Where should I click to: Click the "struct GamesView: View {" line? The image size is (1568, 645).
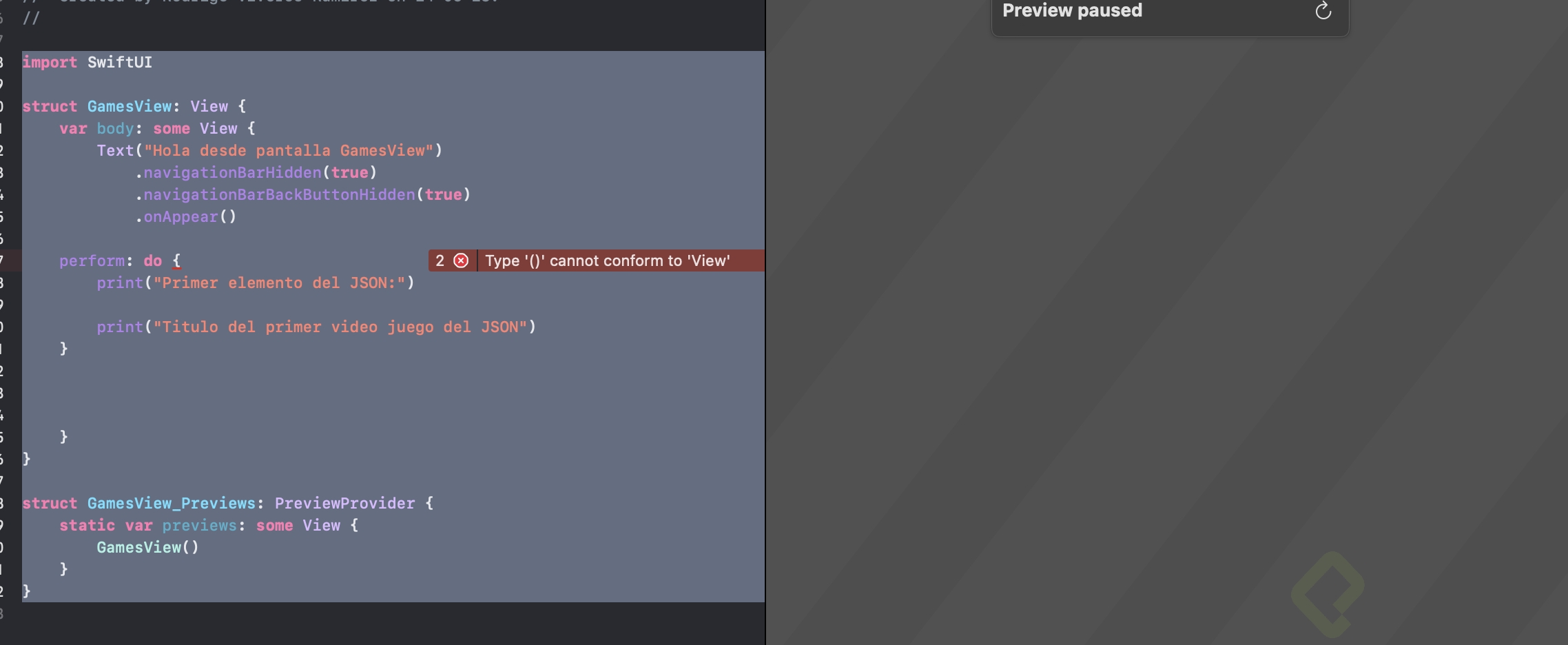click(x=134, y=106)
